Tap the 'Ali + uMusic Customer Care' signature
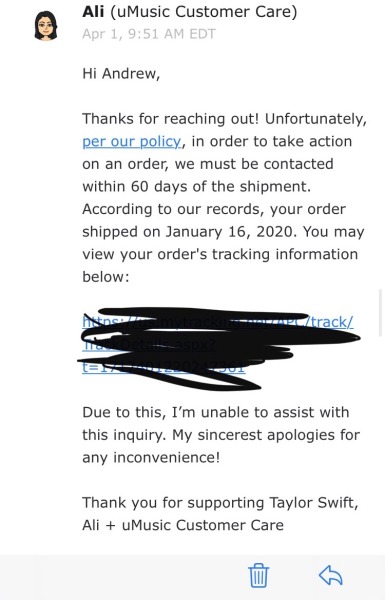This screenshot has height=600, width=385. 183,525
